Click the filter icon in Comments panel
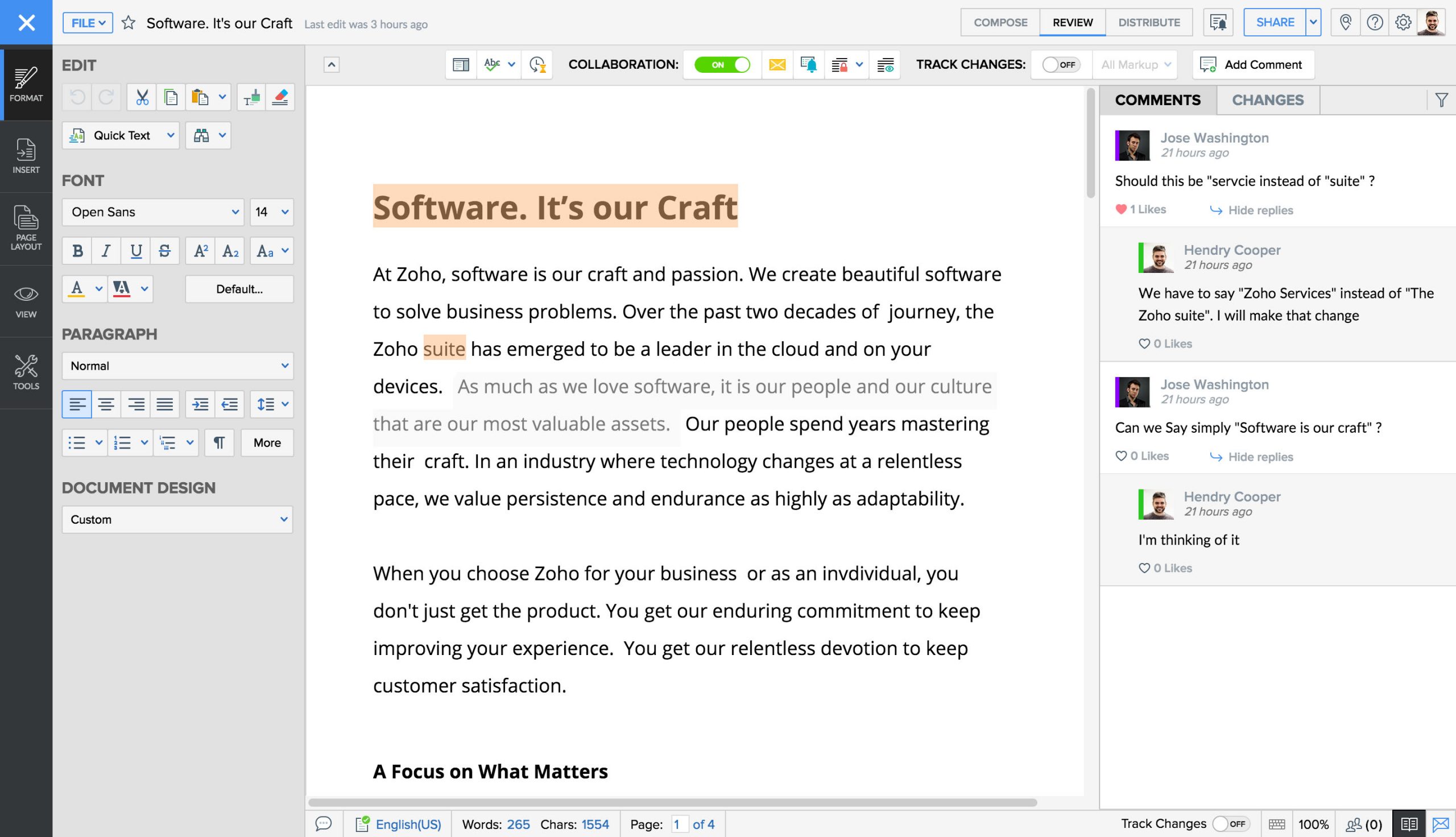Screen dimensions: 1456x837 pos(1442,100)
